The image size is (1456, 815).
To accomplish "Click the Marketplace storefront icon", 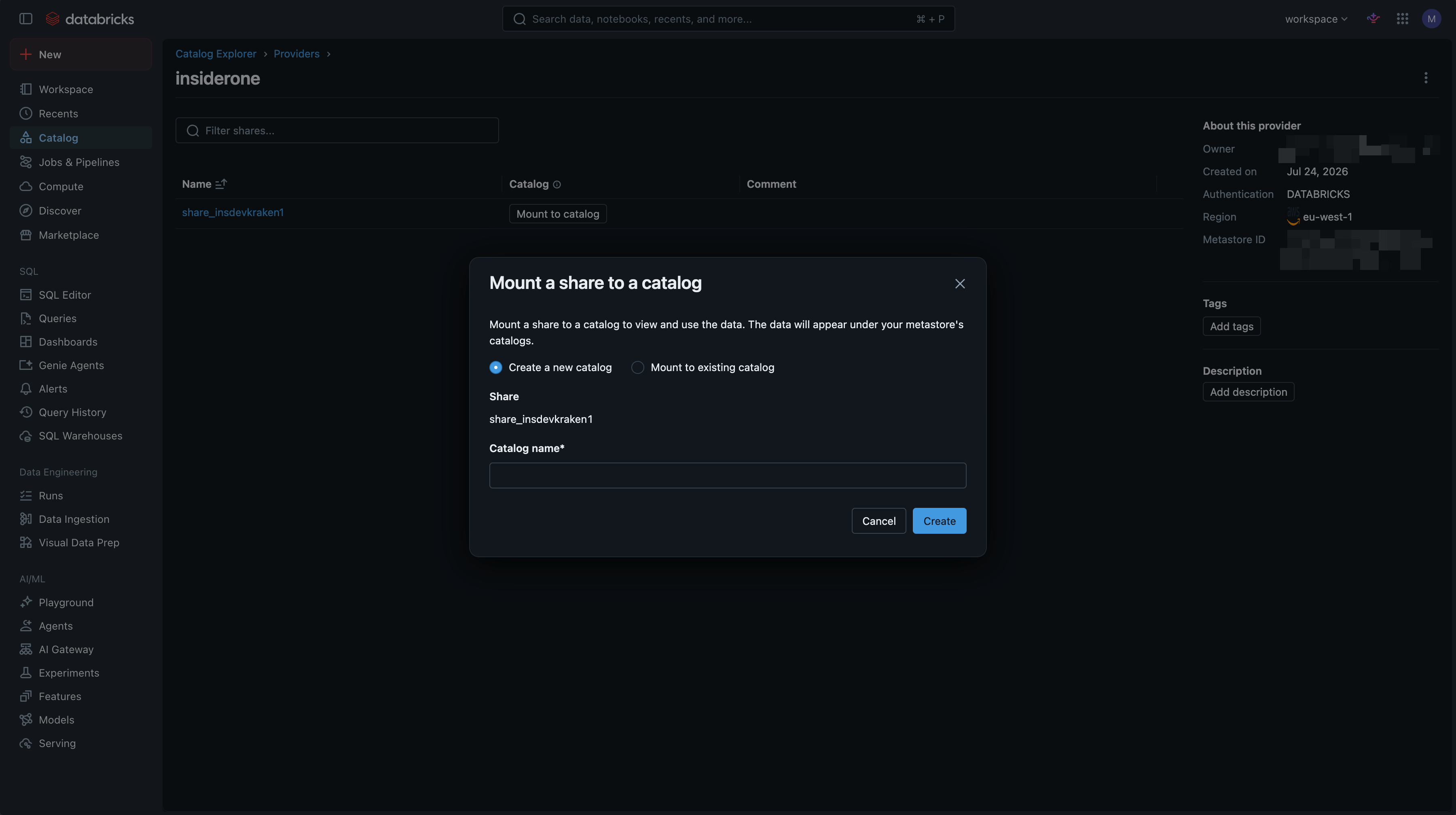I will (26, 235).
